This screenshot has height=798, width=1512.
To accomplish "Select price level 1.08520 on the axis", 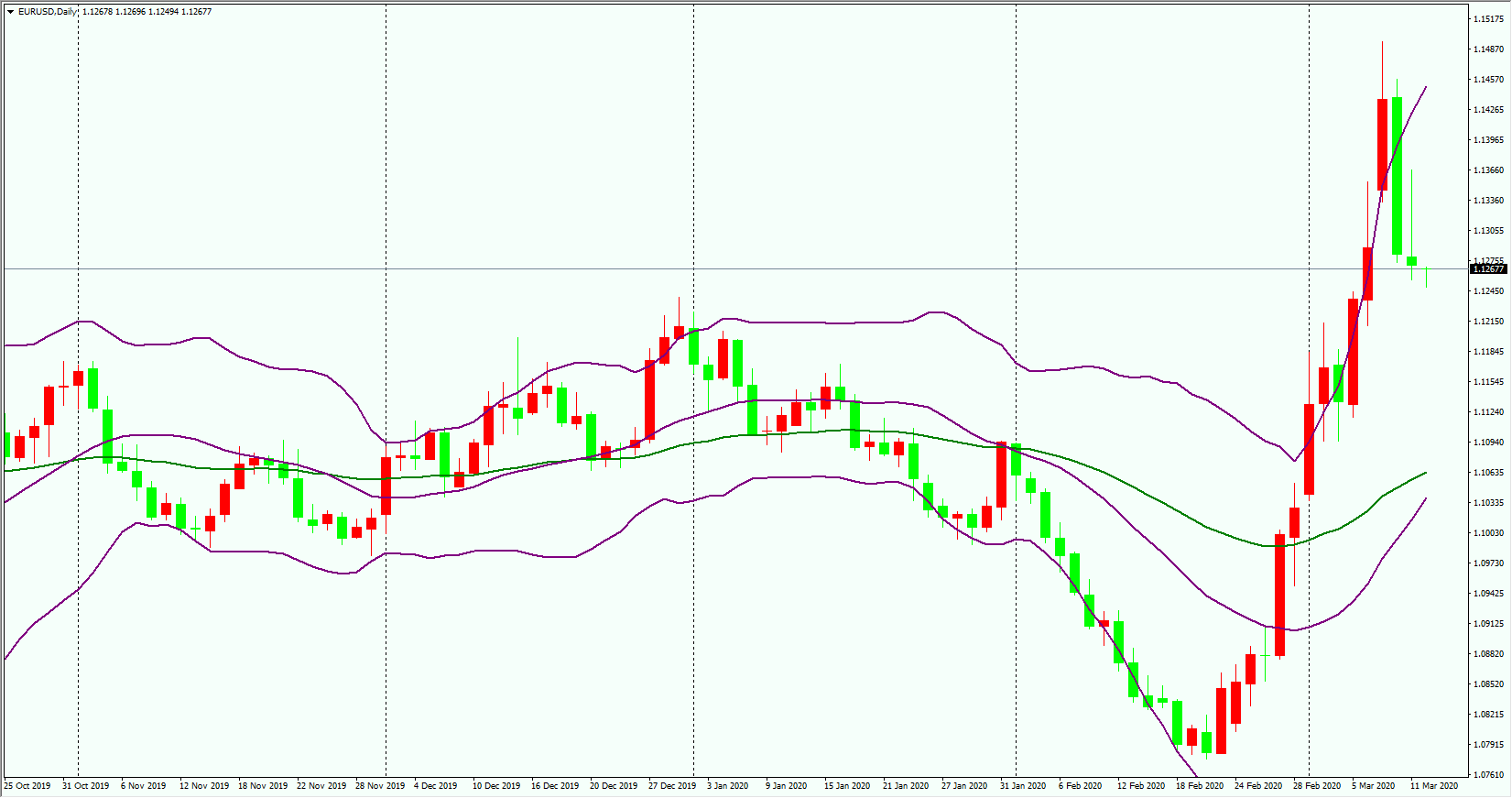I will coord(1488,683).
